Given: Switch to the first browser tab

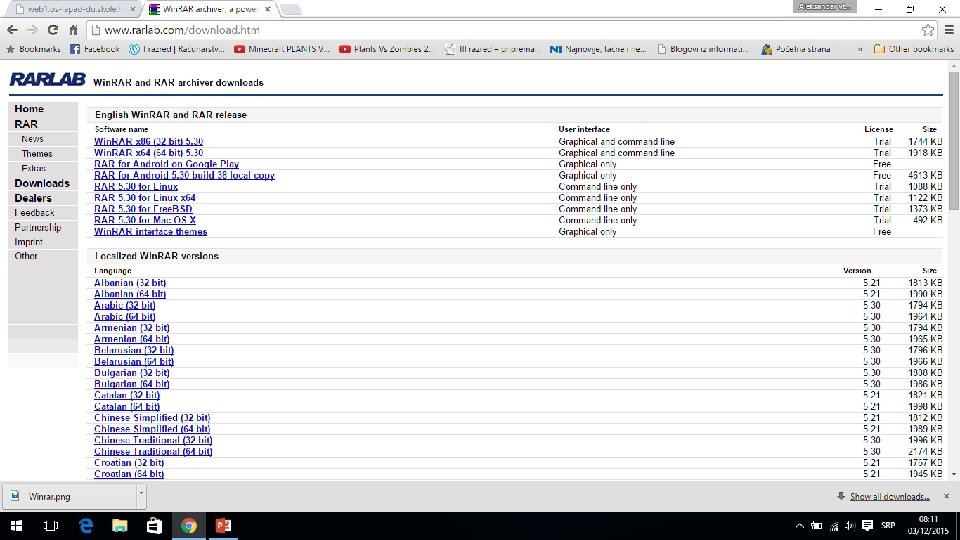Looking at the screenshot, I should point(74,9).
